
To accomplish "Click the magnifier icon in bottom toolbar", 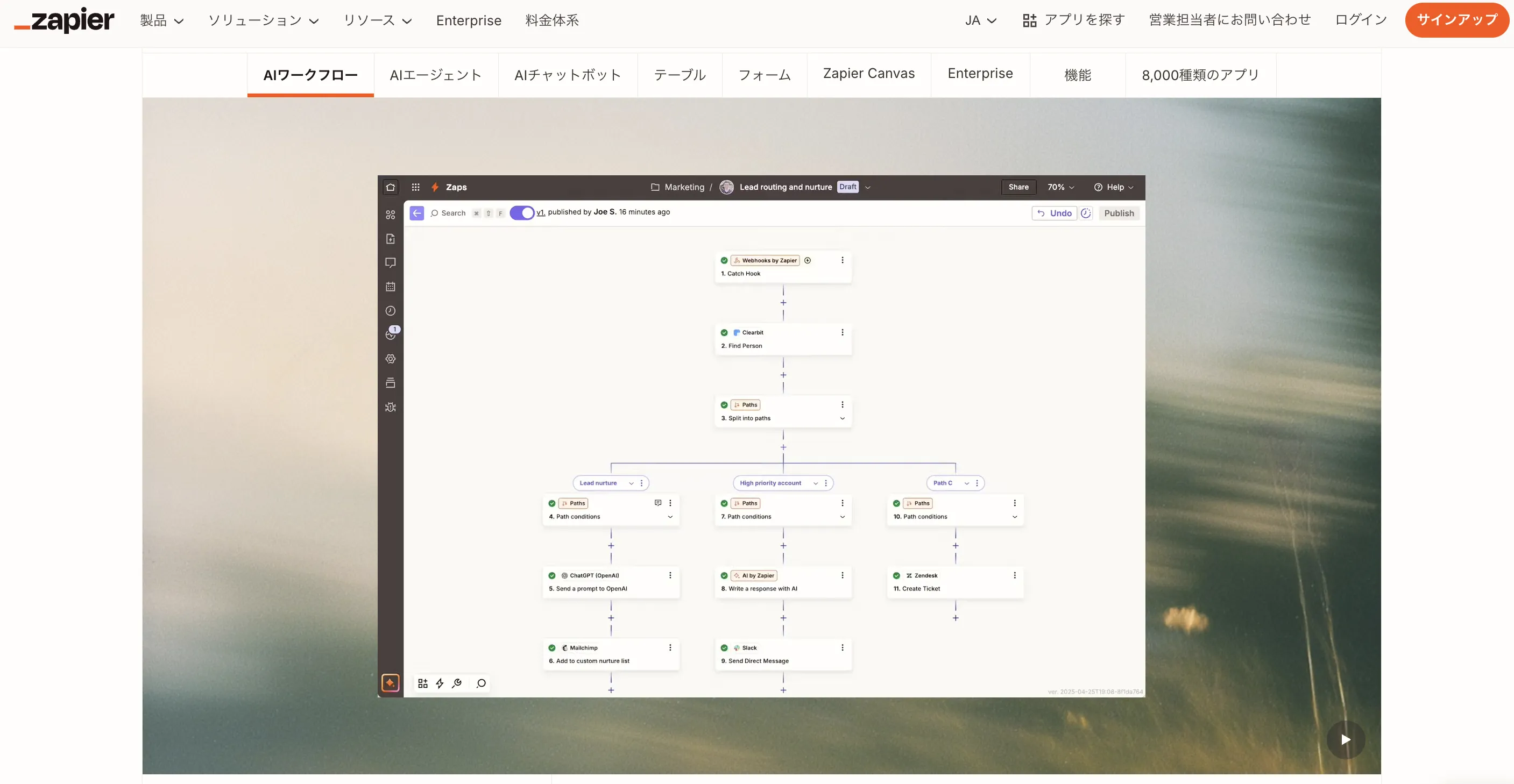I will [x=482, y=683].
